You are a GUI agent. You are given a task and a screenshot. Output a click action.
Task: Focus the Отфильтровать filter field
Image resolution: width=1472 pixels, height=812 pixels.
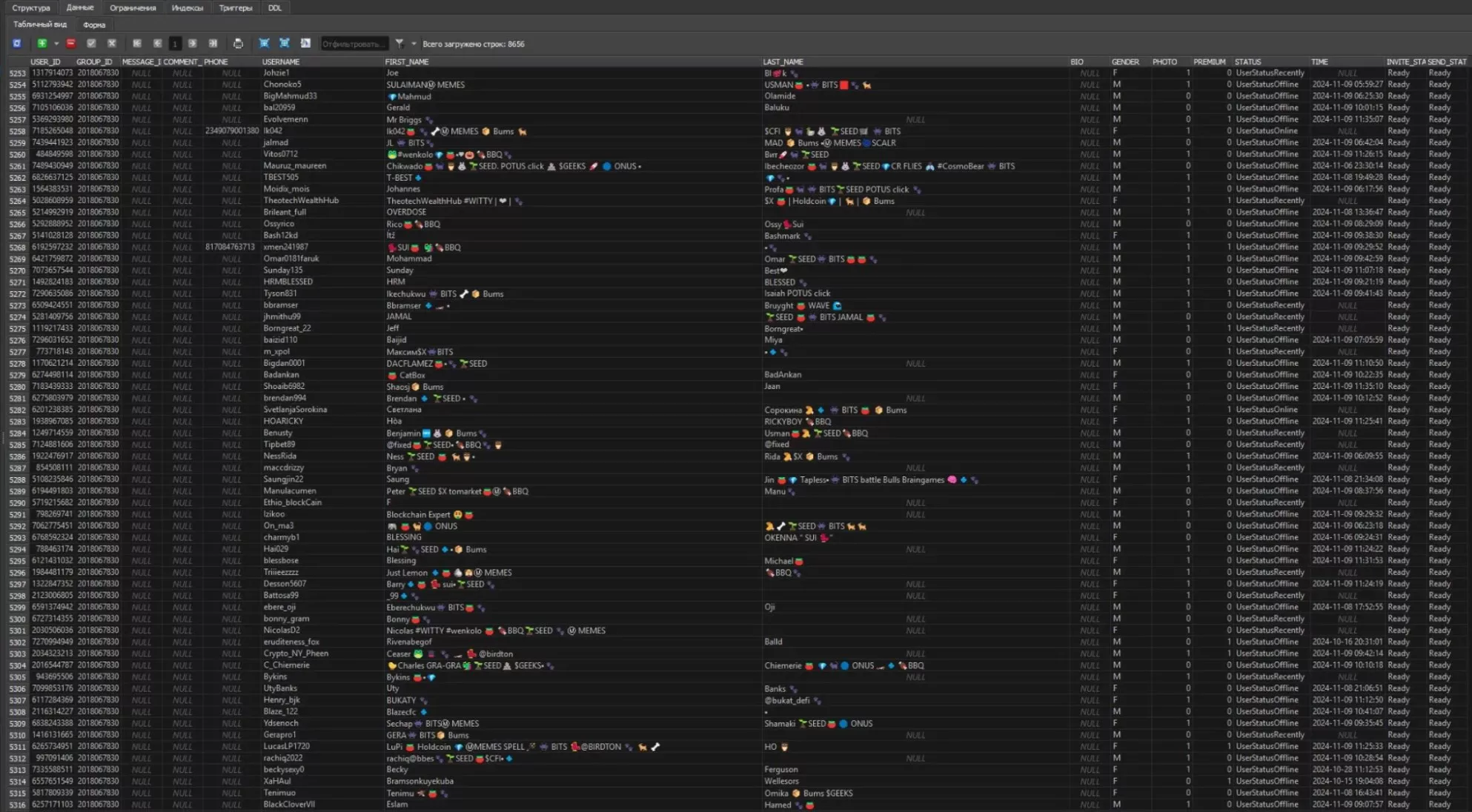click(x=354, y=44)
